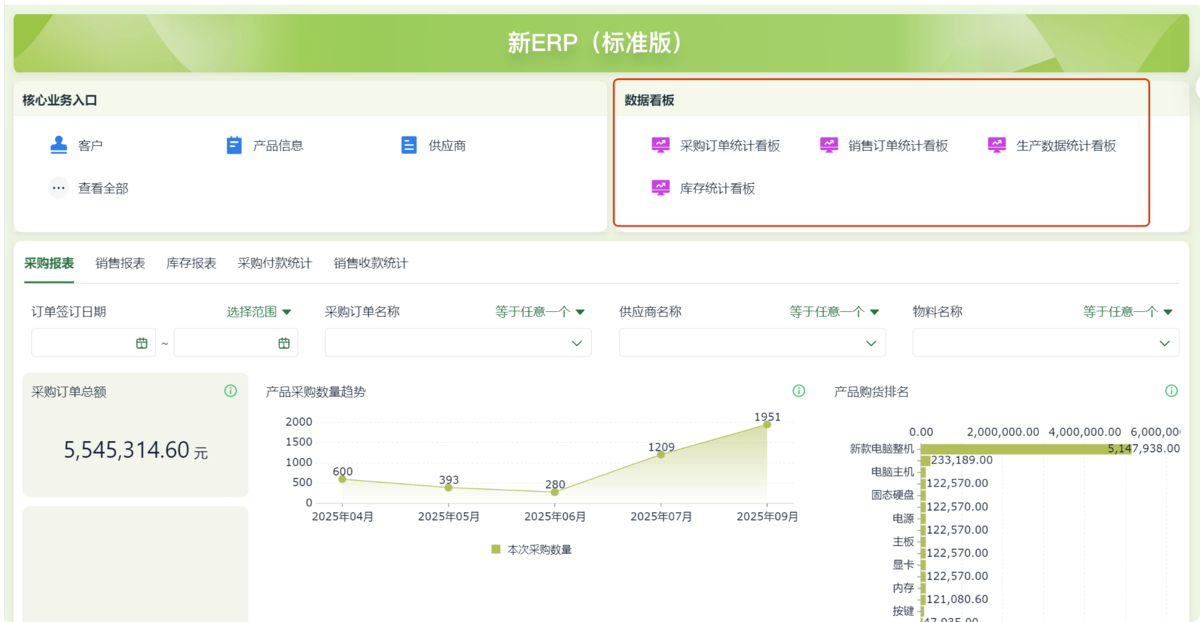Open the 采购付款统计 tab

[274, 264]
